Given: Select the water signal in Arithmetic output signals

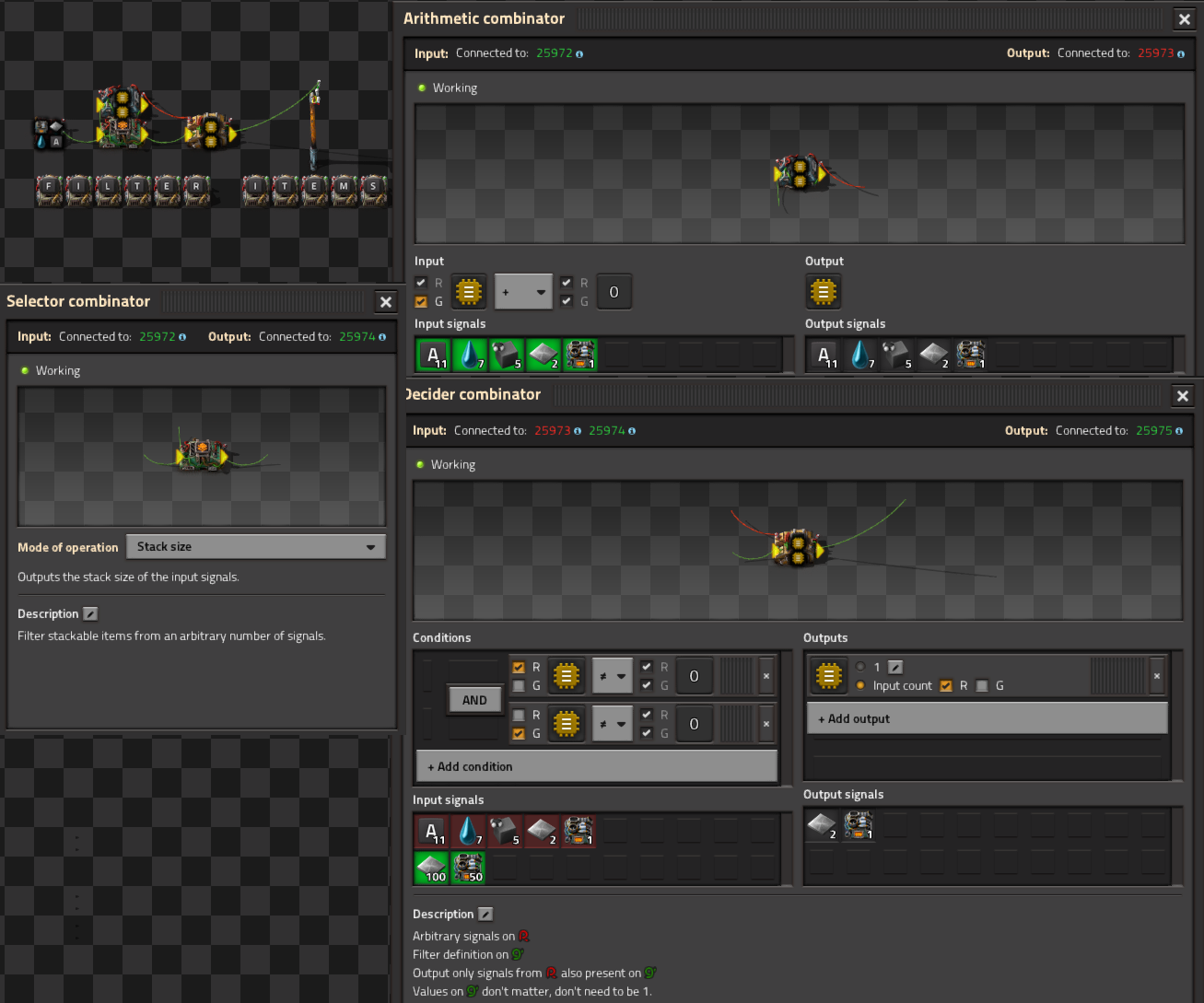Looking at the screenshot, I should click(x=860, y=355).
